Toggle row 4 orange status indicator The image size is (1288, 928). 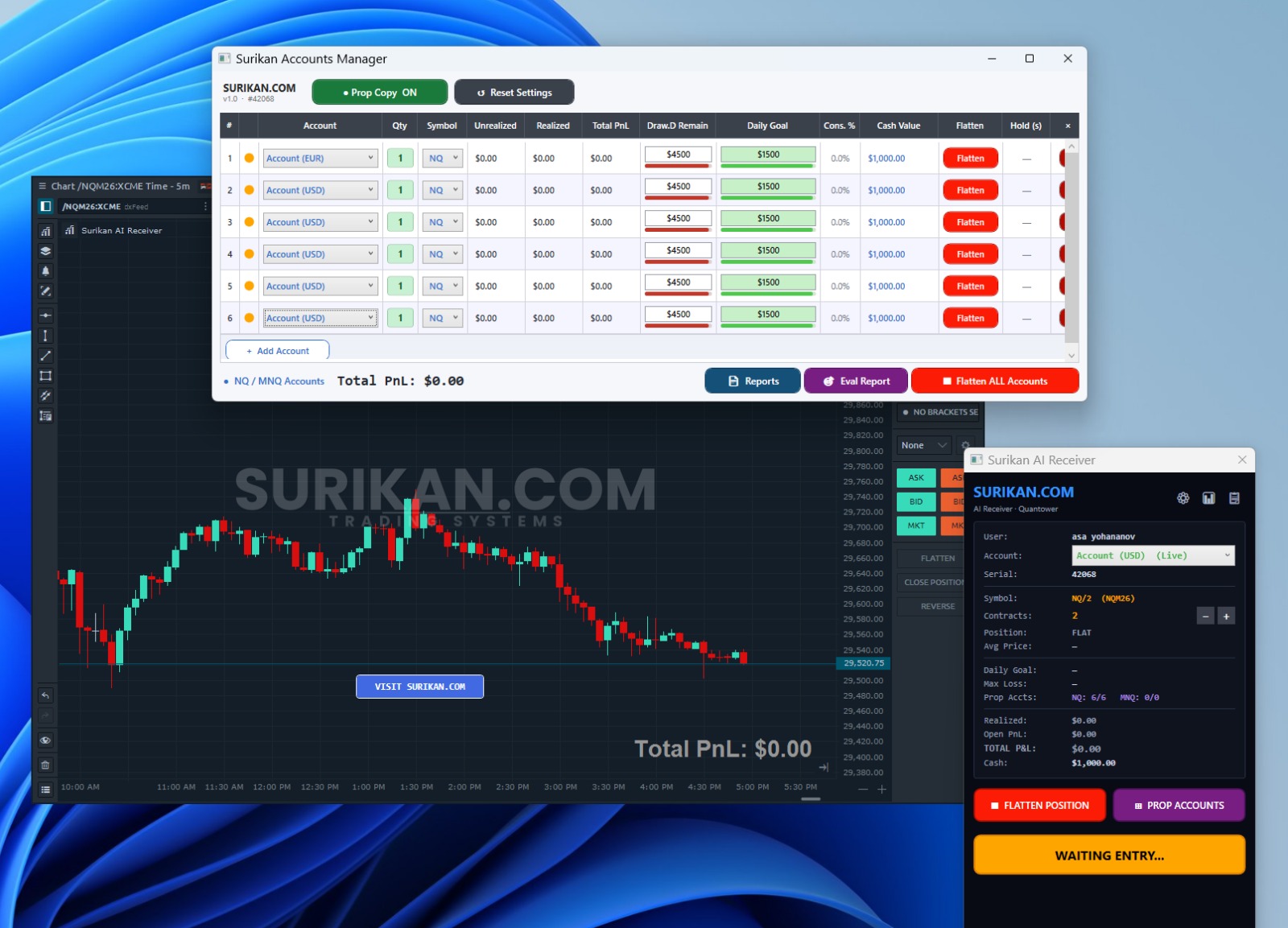click(x=250, y=254)
